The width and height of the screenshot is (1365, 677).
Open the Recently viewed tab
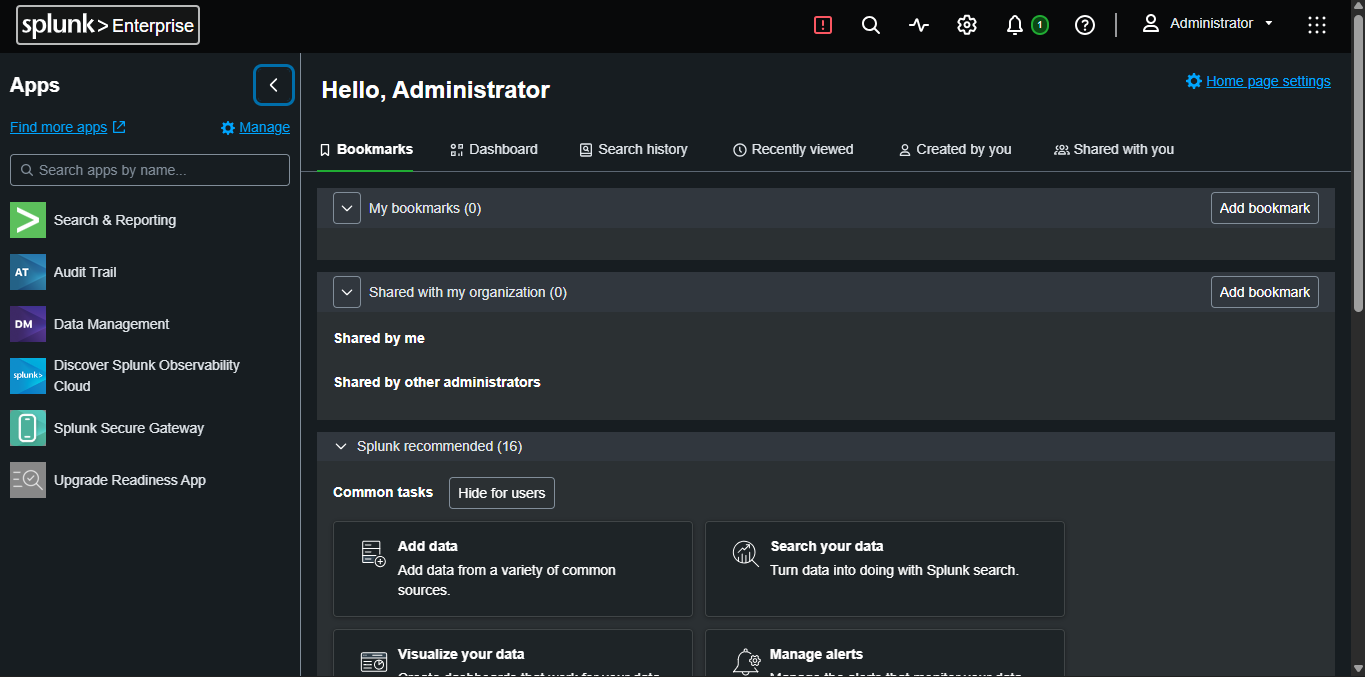pos(793,149)
